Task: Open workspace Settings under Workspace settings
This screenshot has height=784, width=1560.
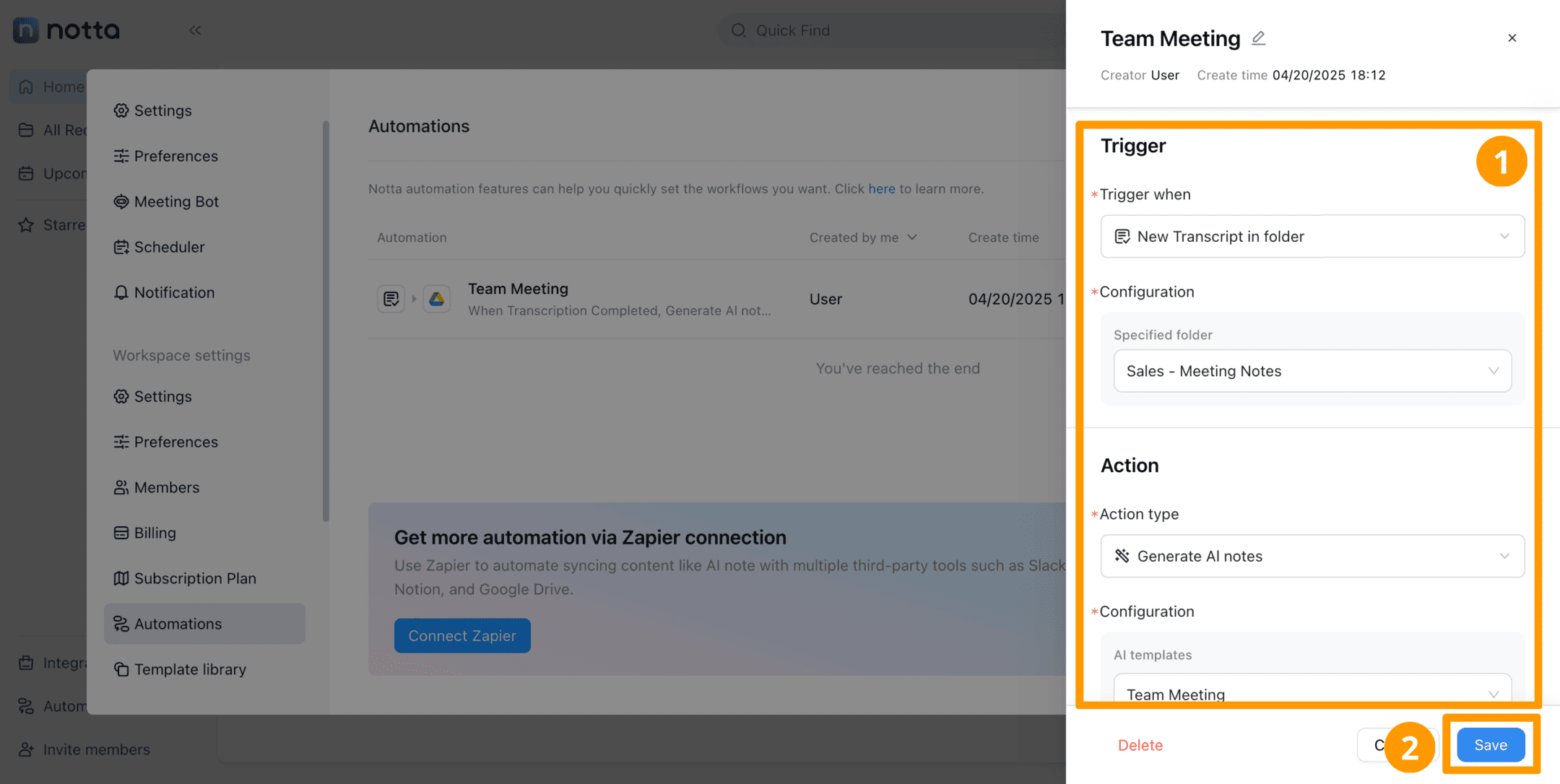Action: tap(152, 396)
